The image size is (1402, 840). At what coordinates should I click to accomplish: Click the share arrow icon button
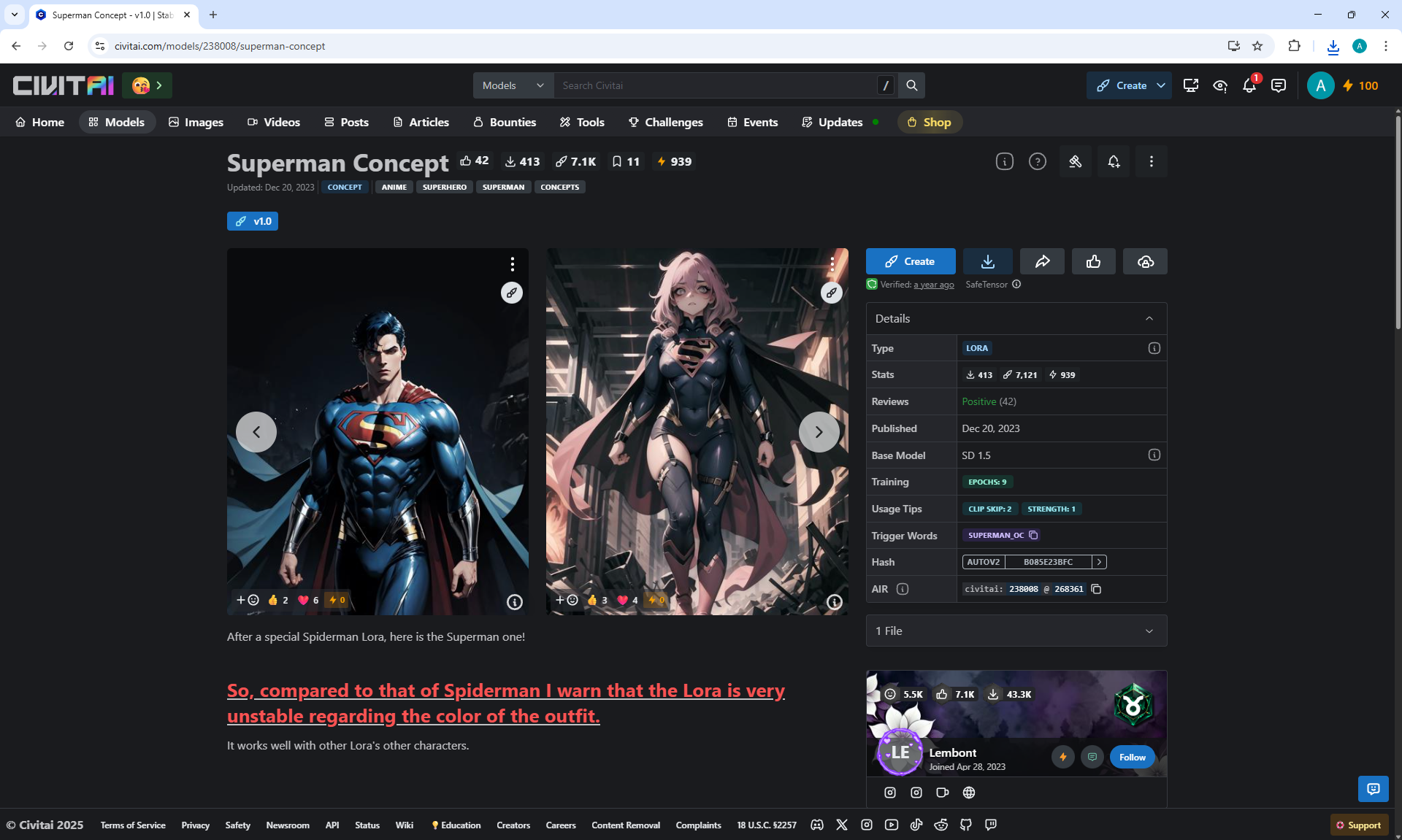coord(1042,261)
